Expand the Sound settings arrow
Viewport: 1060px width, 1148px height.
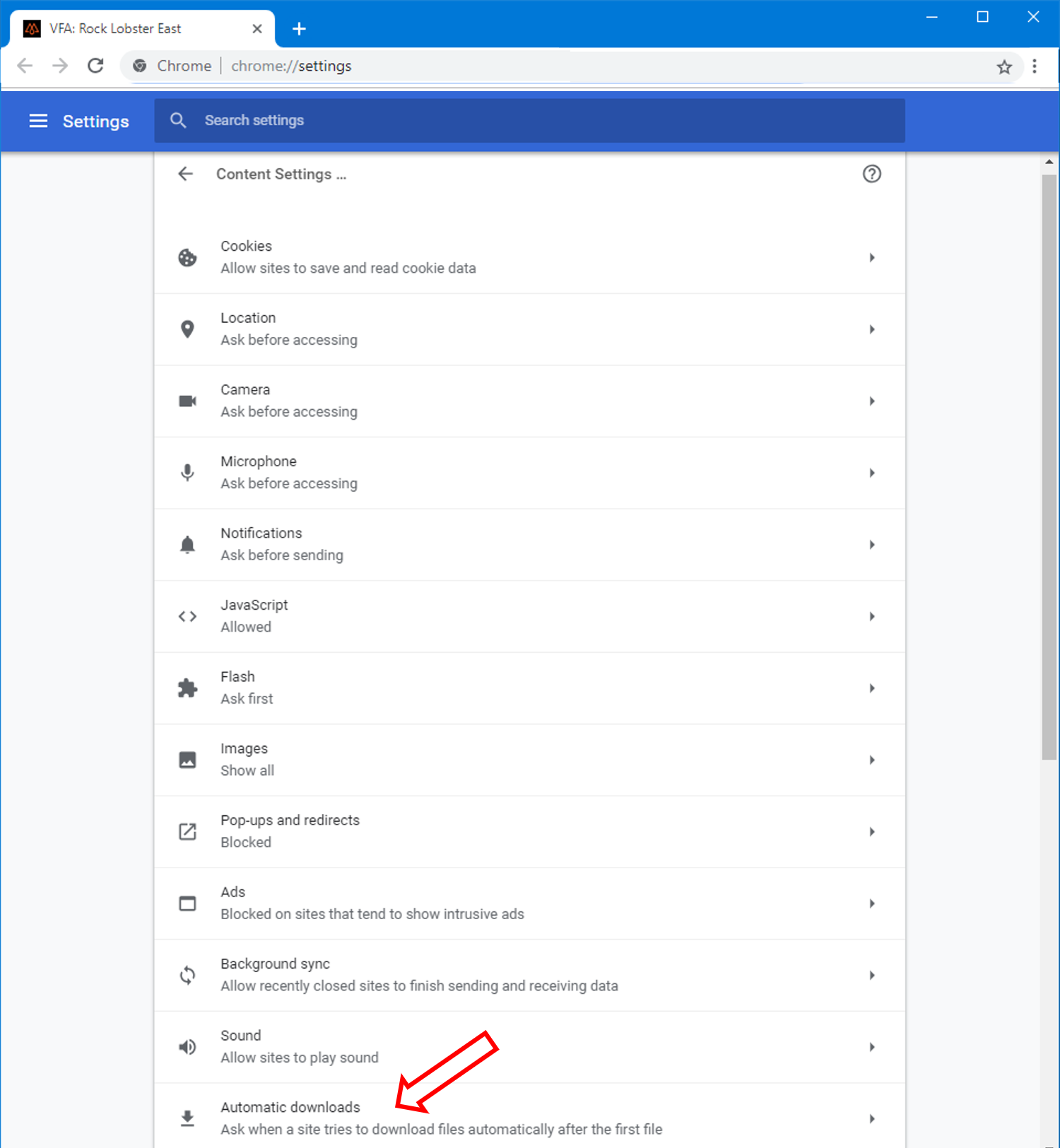tap(872, 1047)
